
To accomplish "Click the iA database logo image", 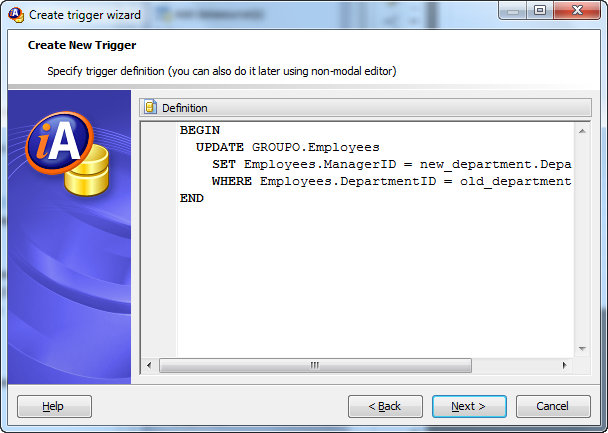I will tap(68, 154).
